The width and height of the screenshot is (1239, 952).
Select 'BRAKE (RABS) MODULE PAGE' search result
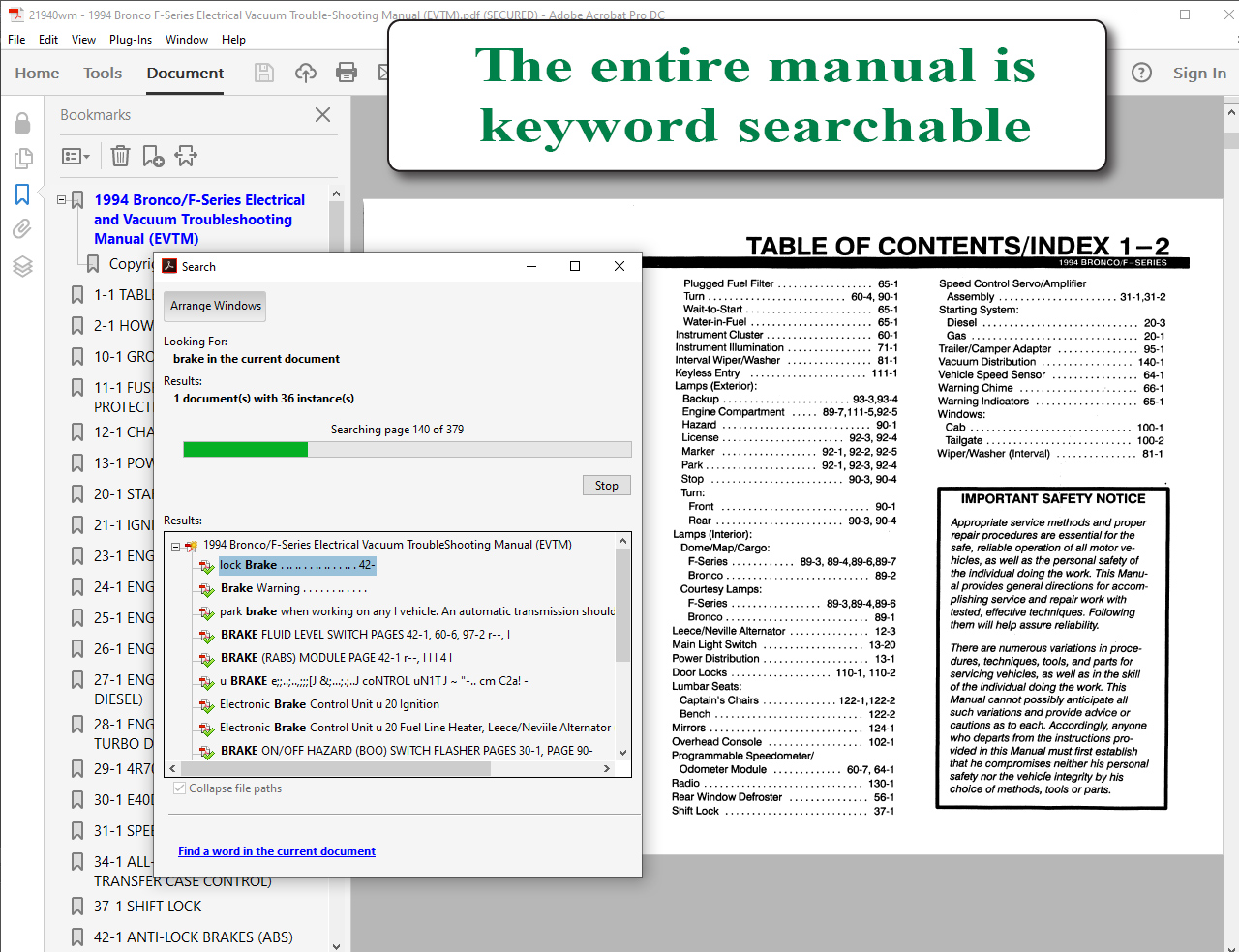tap(336, 658)
